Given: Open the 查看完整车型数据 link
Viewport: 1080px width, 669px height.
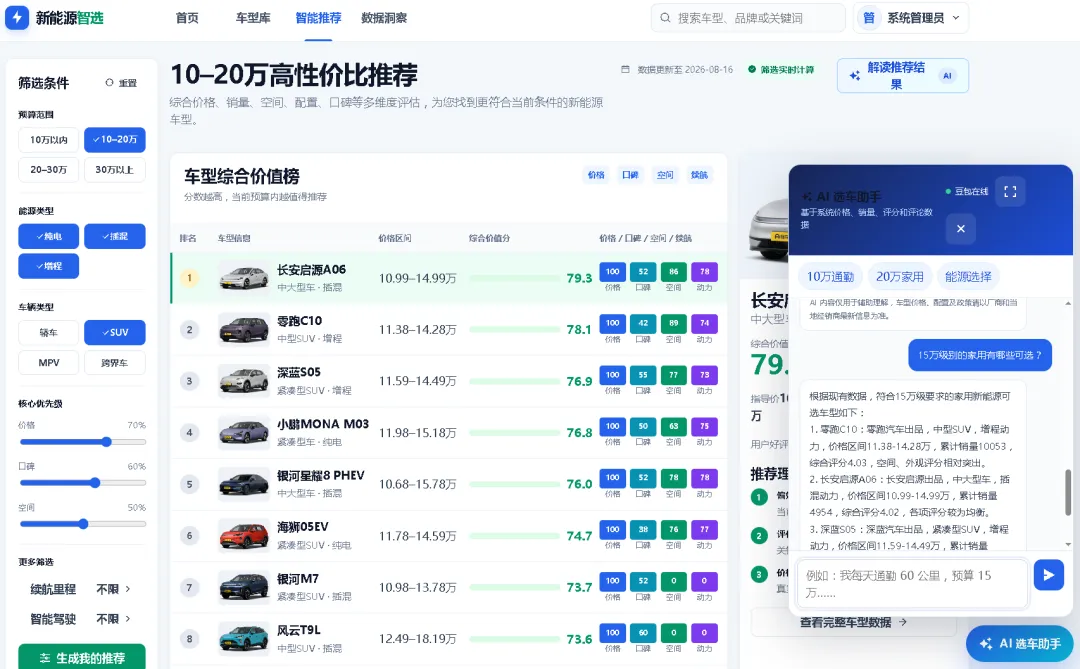Looking at the screenshot, I should pyautogui.click(x=853, y=622).
